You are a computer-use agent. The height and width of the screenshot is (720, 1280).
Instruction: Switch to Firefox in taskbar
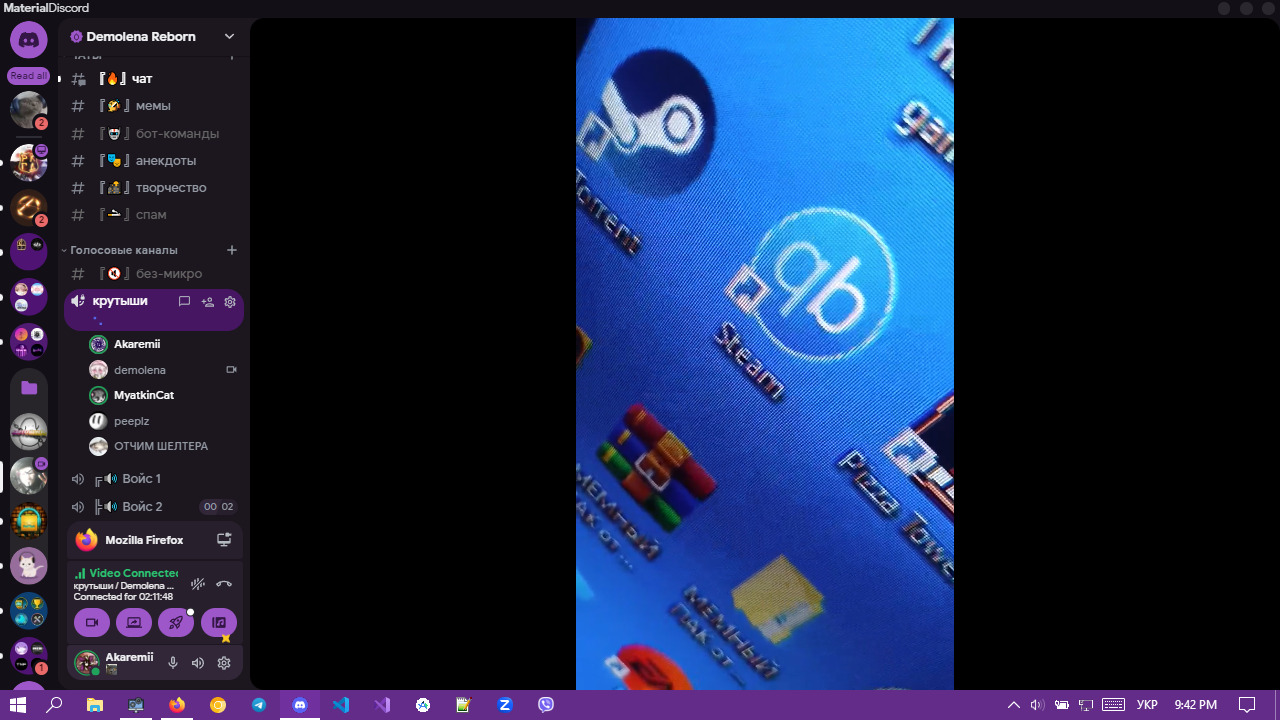[x=177, y=705]
